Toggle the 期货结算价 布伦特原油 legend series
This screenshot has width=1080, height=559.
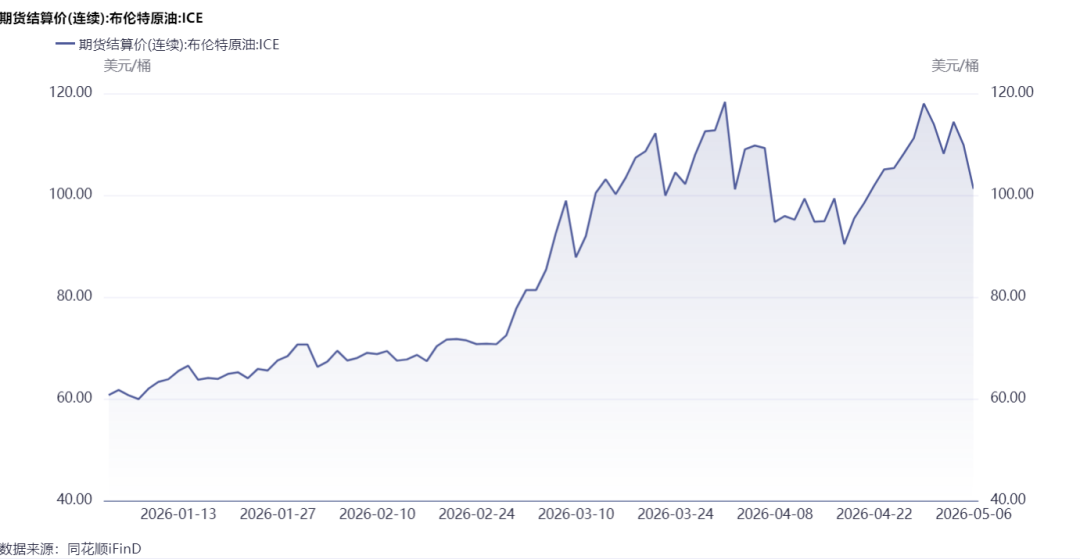pyautogui.click(x=165, y=44)
